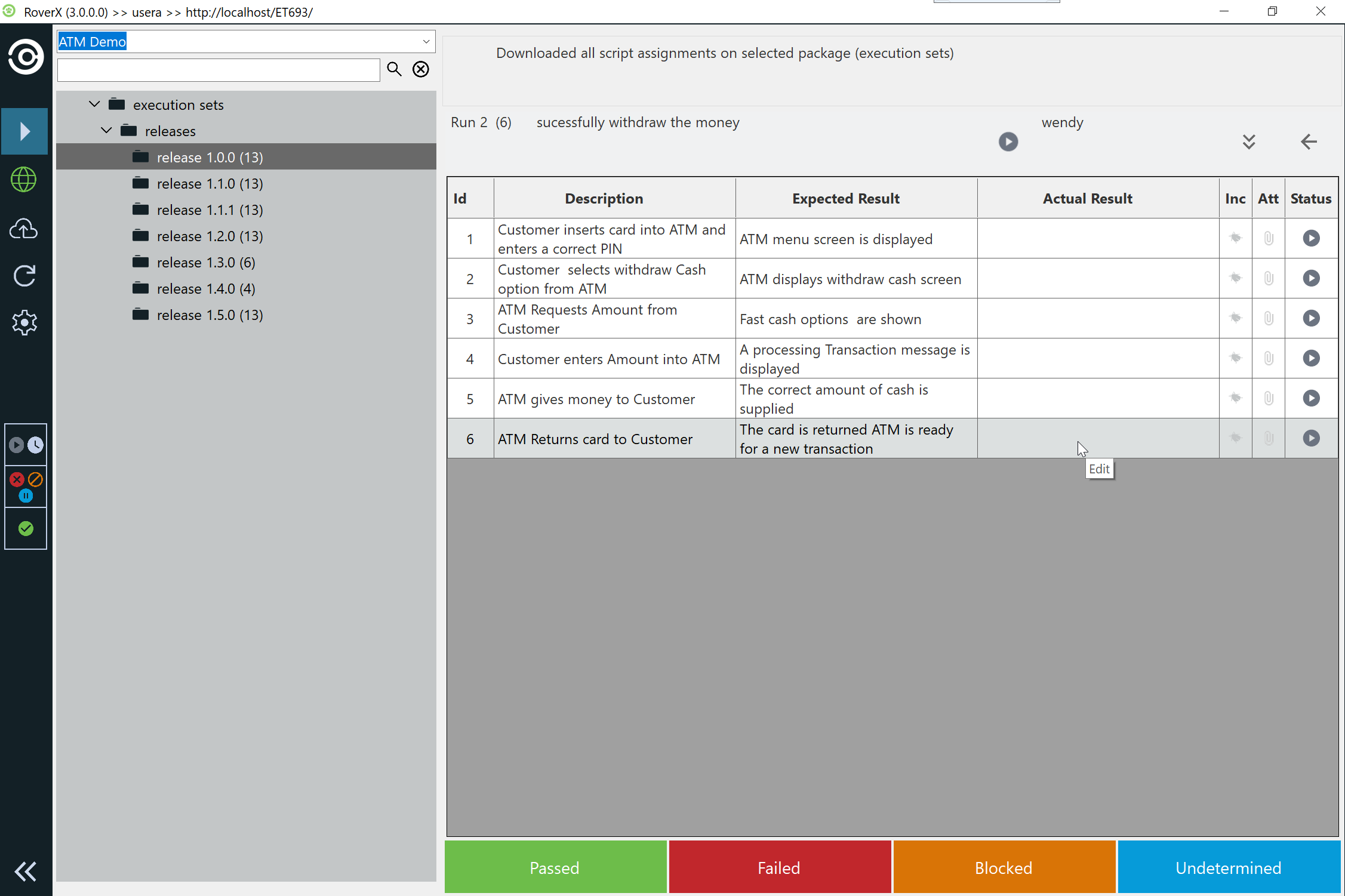1345x896 pixels.
Task: Collapse the releases folder node
Action: [106, 131]
